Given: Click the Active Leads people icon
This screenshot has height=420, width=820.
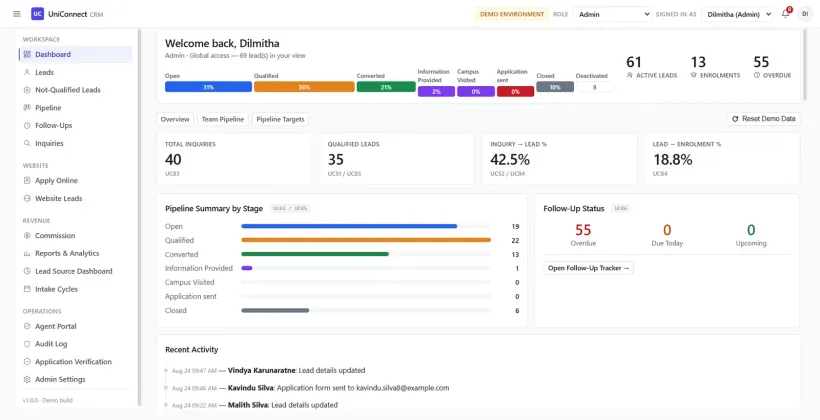Looking at the screenshot, I should 630,75.
